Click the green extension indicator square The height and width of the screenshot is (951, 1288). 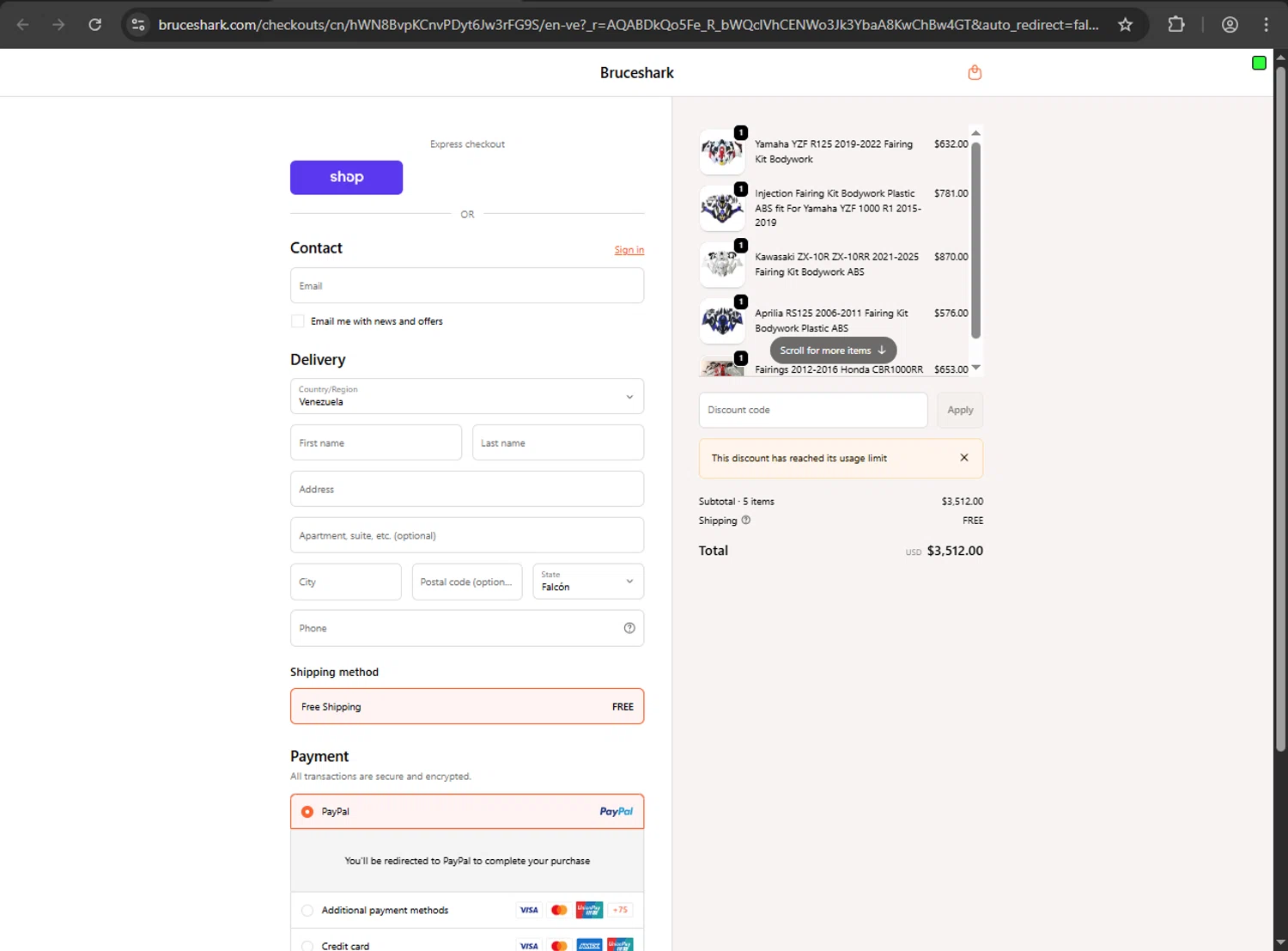click(1259, 63)
